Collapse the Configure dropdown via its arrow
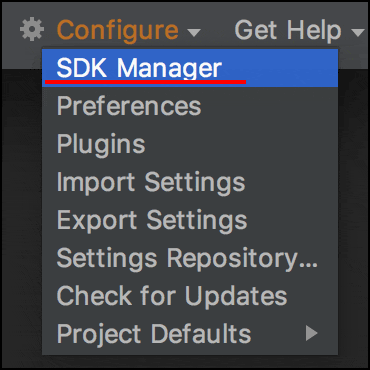The image size is (370, 370). pos(194,33)
